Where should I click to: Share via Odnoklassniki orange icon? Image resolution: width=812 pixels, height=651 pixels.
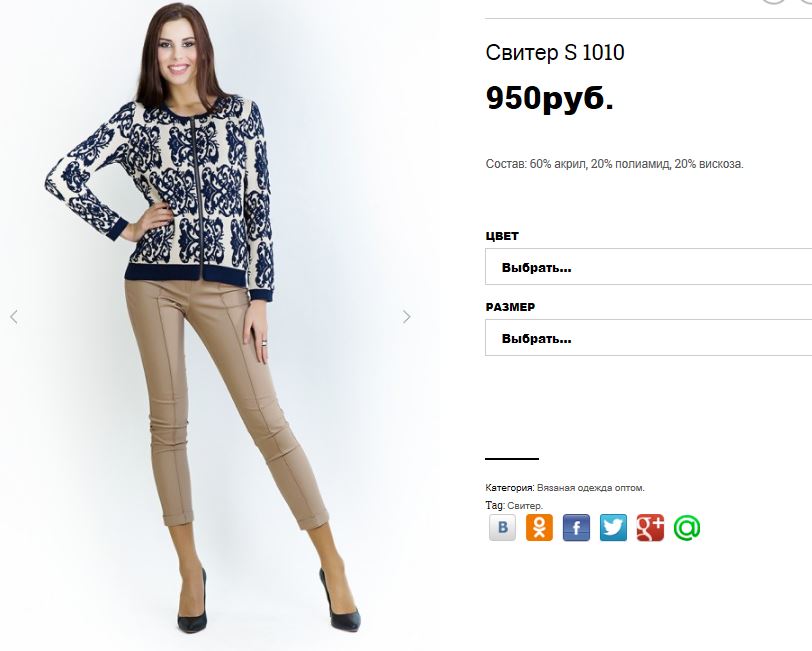[539, 528]
